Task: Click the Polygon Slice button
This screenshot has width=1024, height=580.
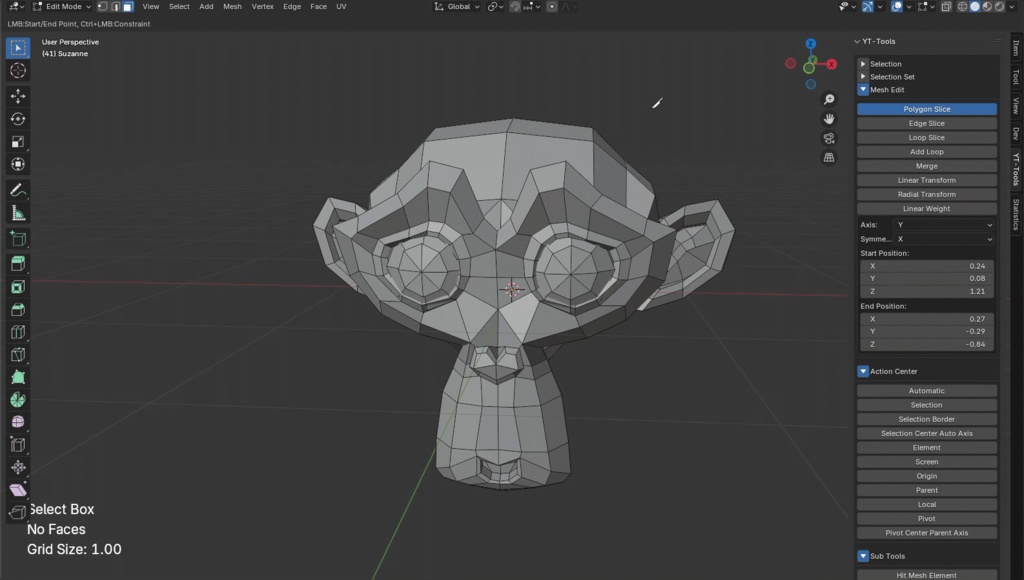Action: pyautogui.click(x=926, y=108)
